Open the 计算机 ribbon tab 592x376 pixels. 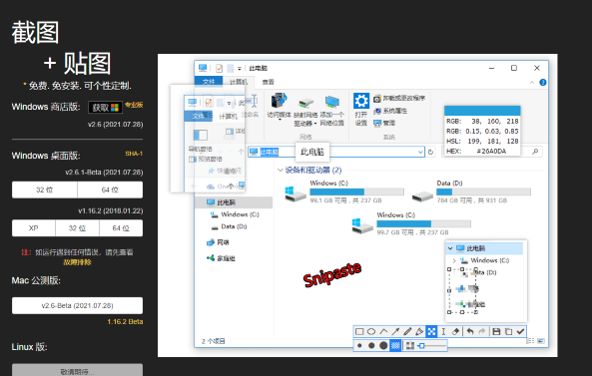coord(238,82)
